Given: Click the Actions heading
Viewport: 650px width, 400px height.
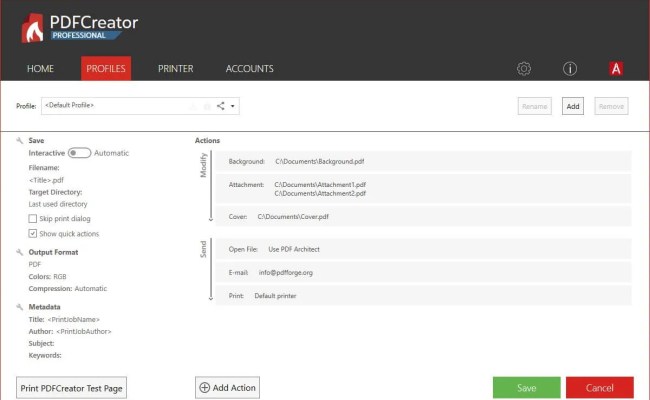Looking at the screenshot, I should 207,141.
